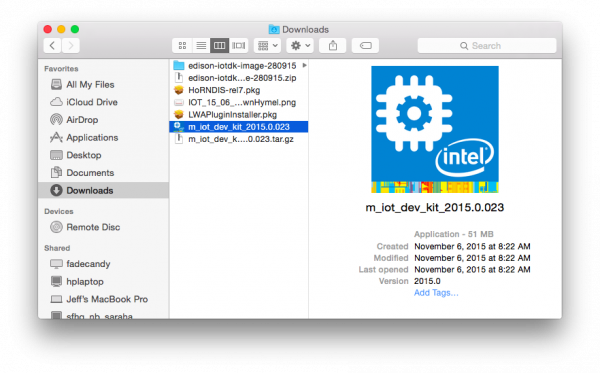Go back with the left arrow button

click(x=52, y=46)
